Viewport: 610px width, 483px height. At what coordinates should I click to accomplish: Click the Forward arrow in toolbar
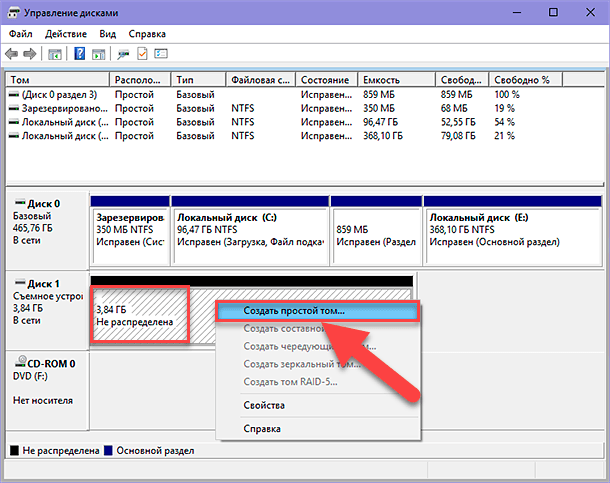30,53
